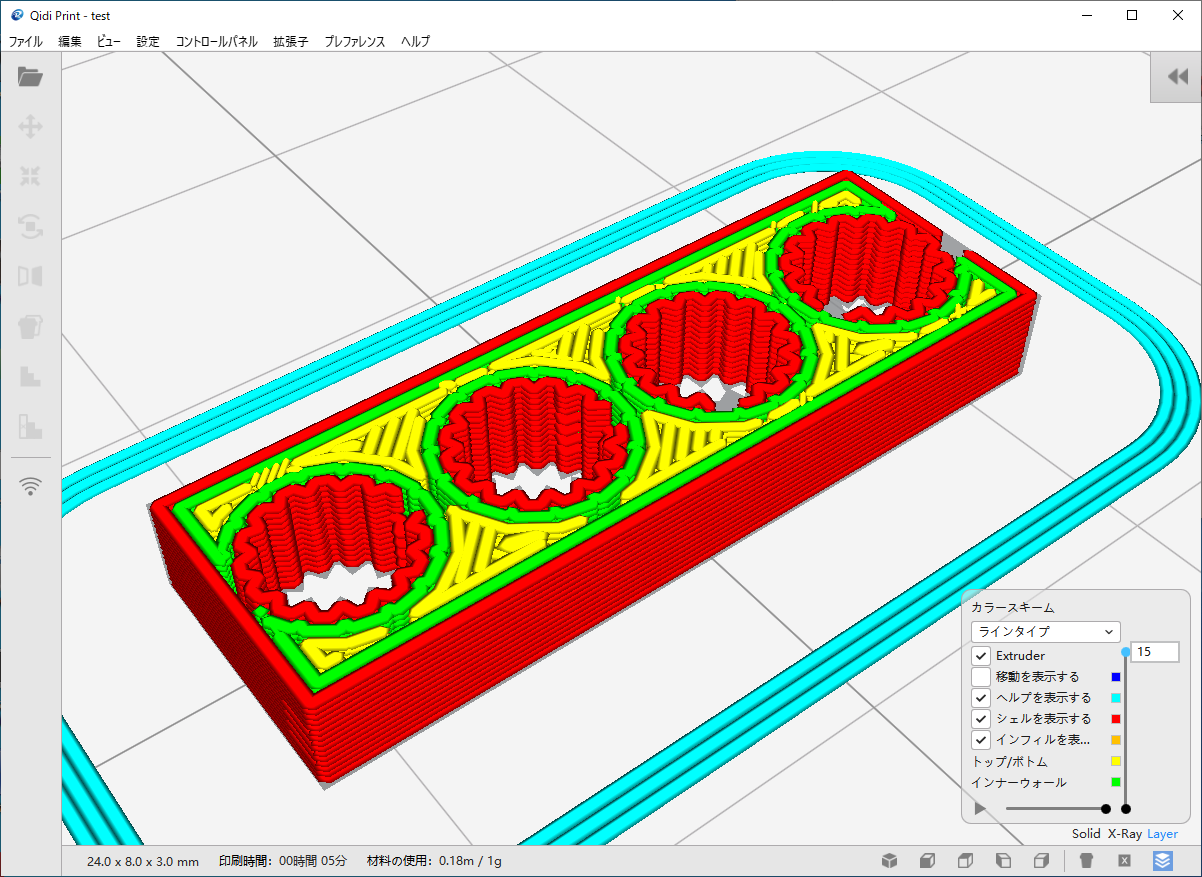Uncheck the Extruder checkbox
This screenshot has height=877, width=1202.
point(981,656)
